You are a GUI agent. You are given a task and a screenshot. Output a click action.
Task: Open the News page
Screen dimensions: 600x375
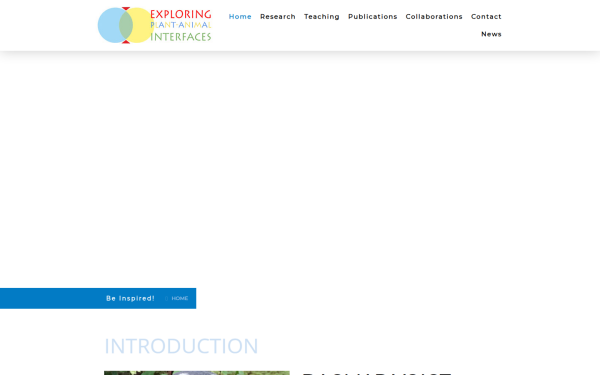[x=491, y=34]
